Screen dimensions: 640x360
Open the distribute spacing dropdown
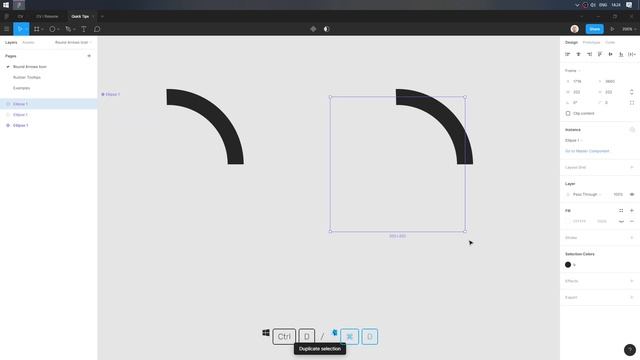coord(632,54)
